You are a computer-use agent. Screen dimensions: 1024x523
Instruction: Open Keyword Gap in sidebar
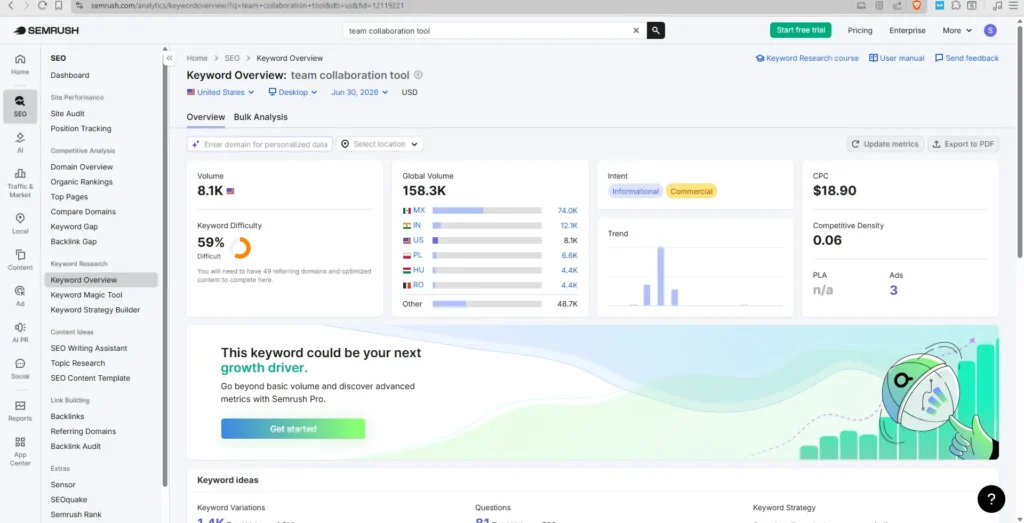pos(74,227)
